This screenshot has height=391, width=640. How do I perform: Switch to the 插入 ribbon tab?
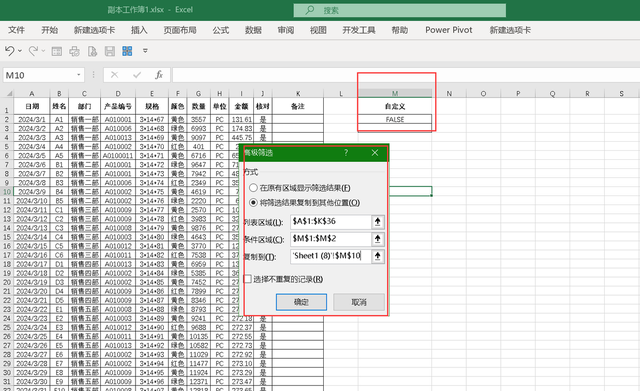point(139,30)
